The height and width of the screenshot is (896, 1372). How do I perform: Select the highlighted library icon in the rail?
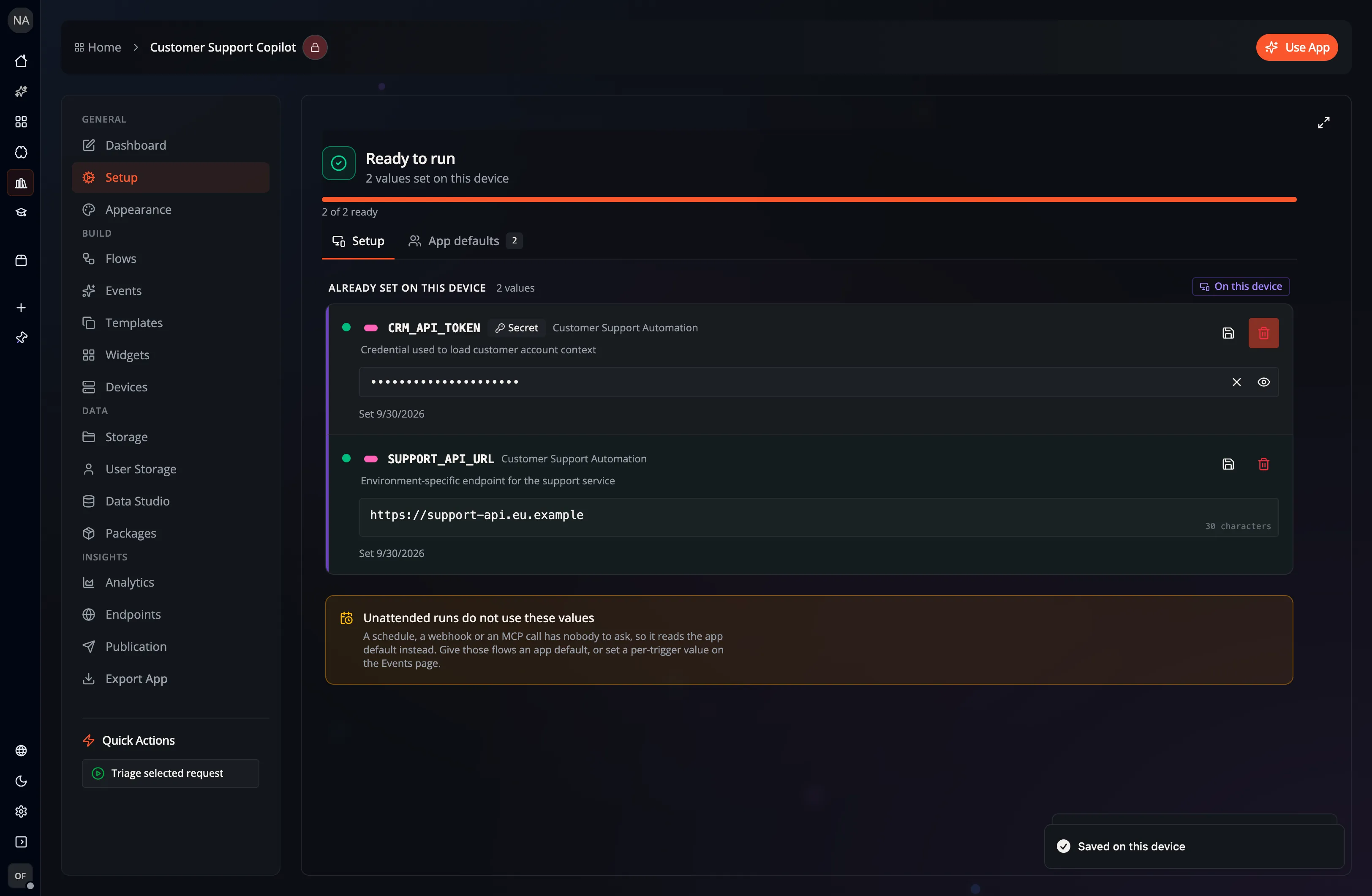click(21, 183)
